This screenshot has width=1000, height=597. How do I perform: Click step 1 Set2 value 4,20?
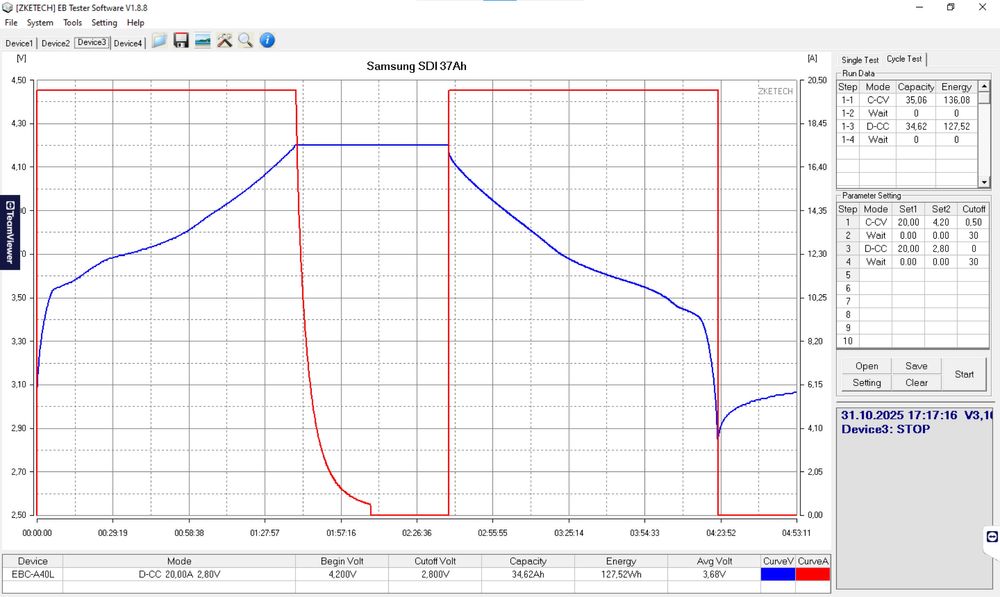(941, 222)
